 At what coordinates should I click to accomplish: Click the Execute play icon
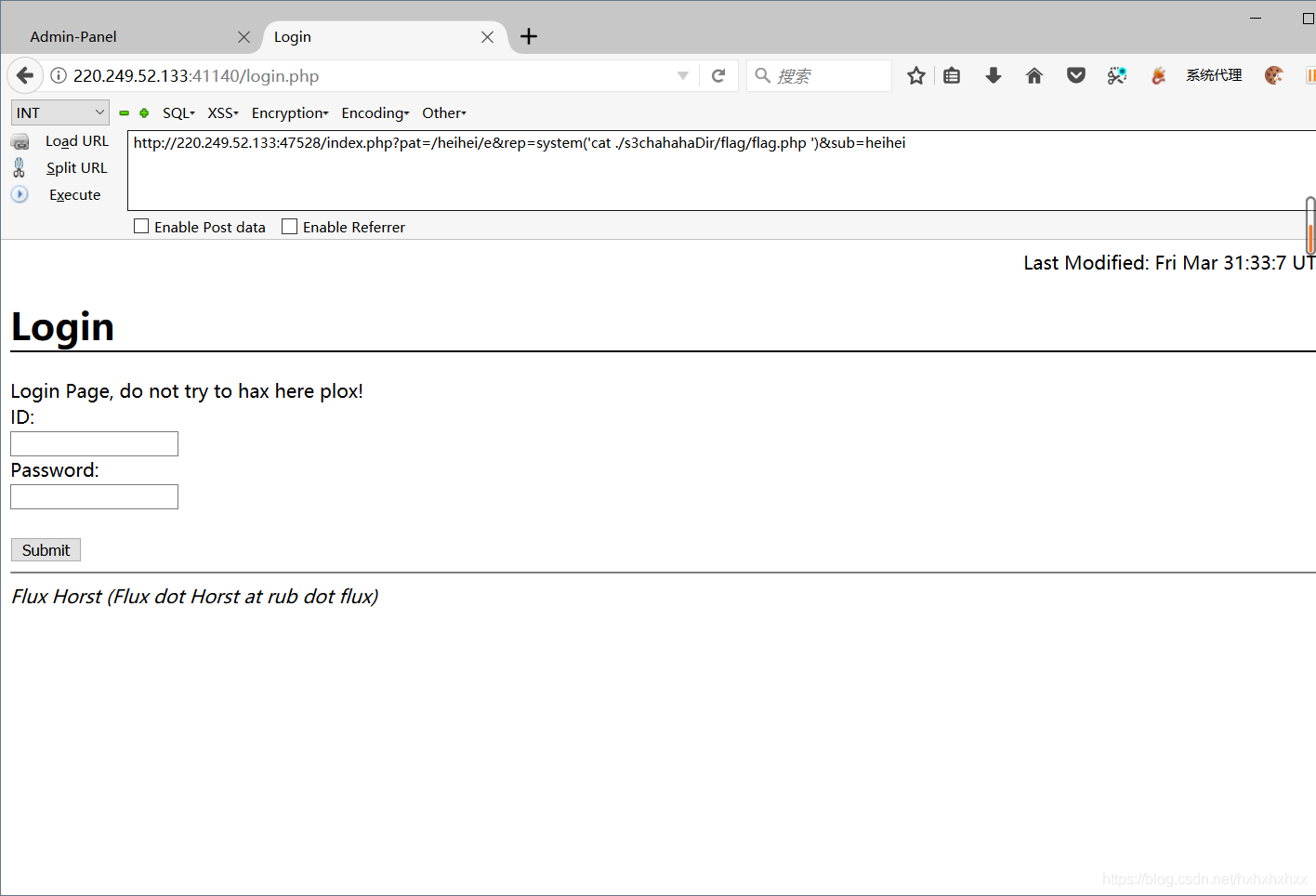[x=20, y=194]
